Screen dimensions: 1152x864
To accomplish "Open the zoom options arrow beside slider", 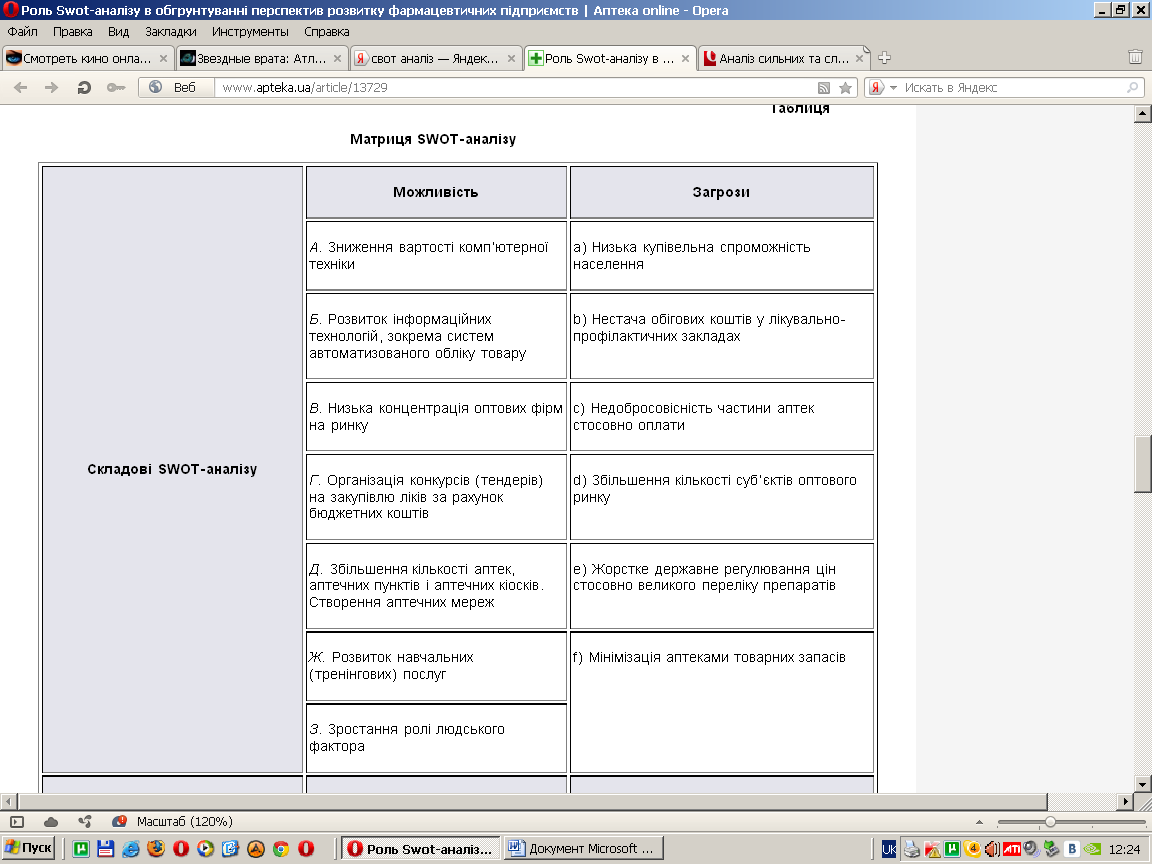I will pyautogui.click(x=979, y=821).
